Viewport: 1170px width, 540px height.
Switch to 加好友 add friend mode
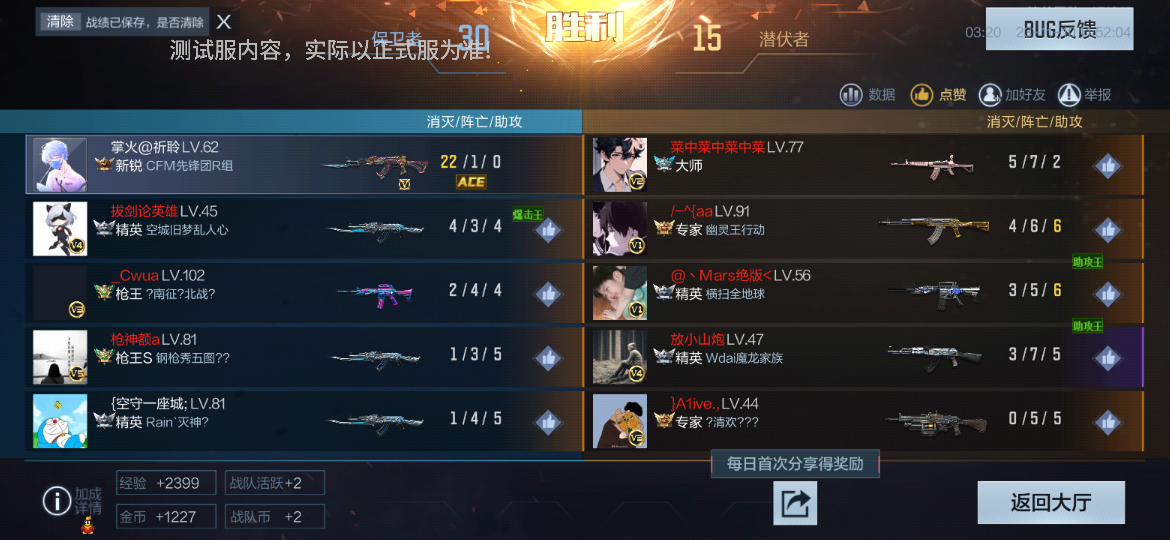click(x=1013, y=95)
